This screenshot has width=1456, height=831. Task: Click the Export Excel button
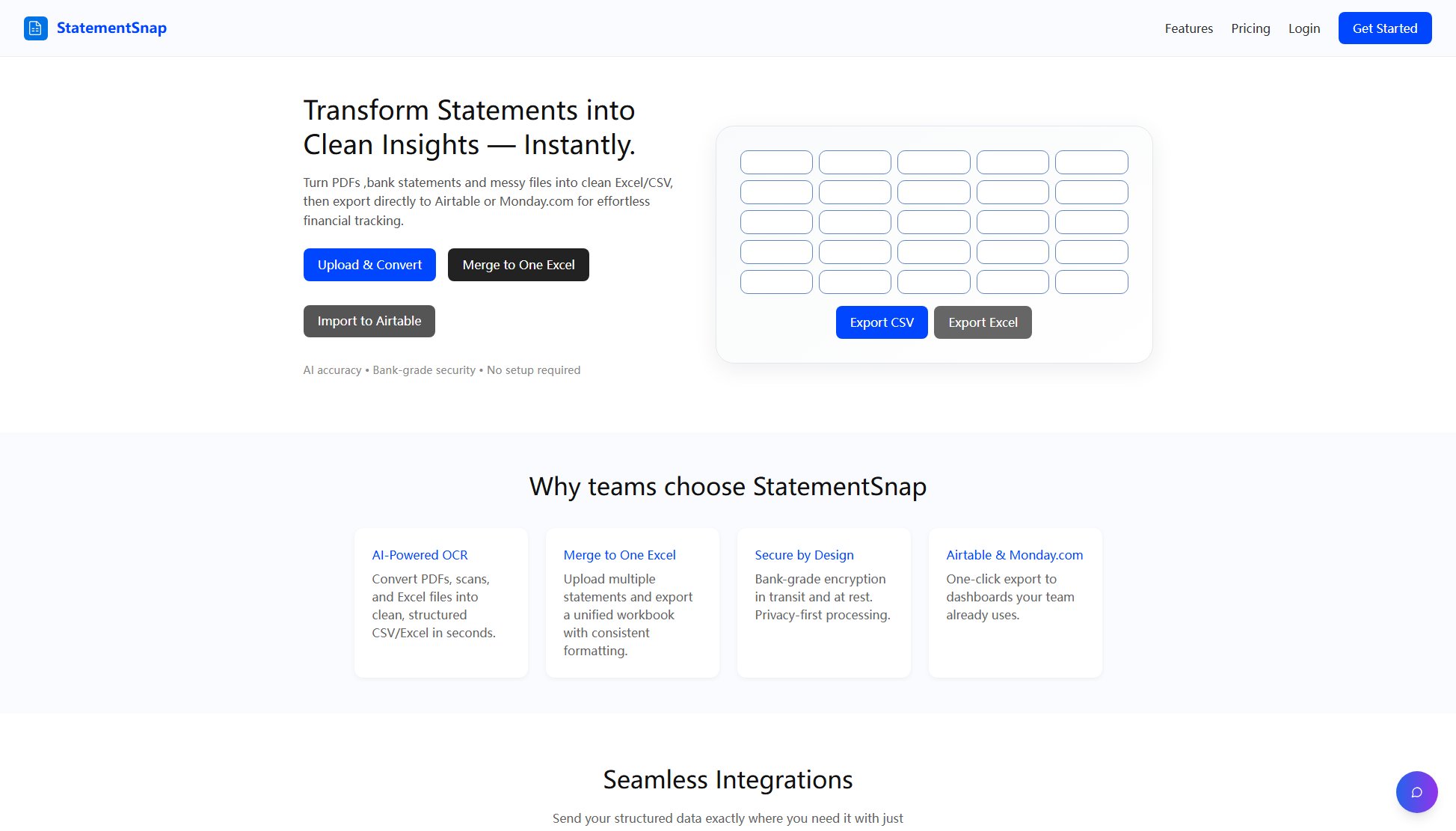pos(983,322)
